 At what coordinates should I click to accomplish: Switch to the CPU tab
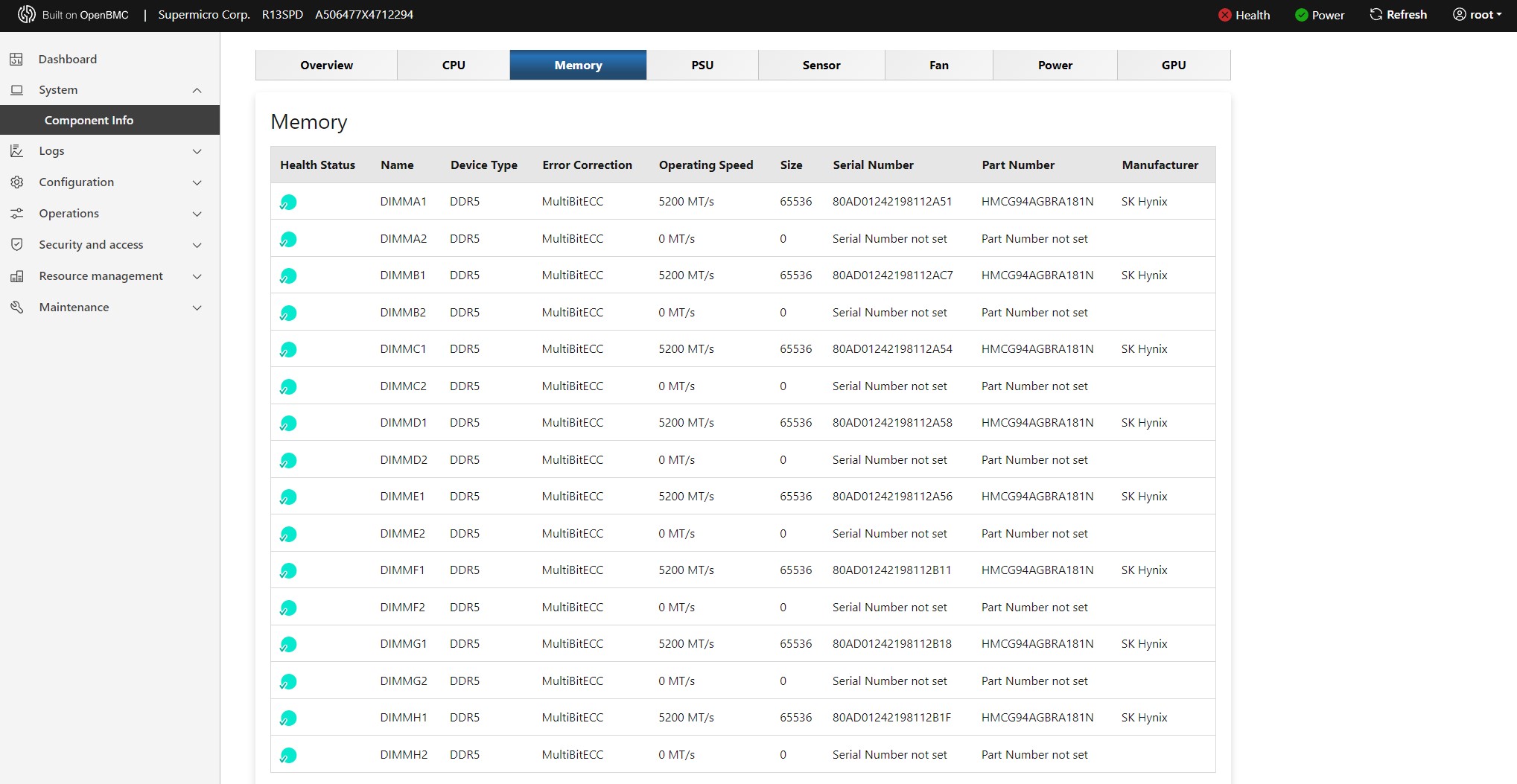tap(453, 66)
